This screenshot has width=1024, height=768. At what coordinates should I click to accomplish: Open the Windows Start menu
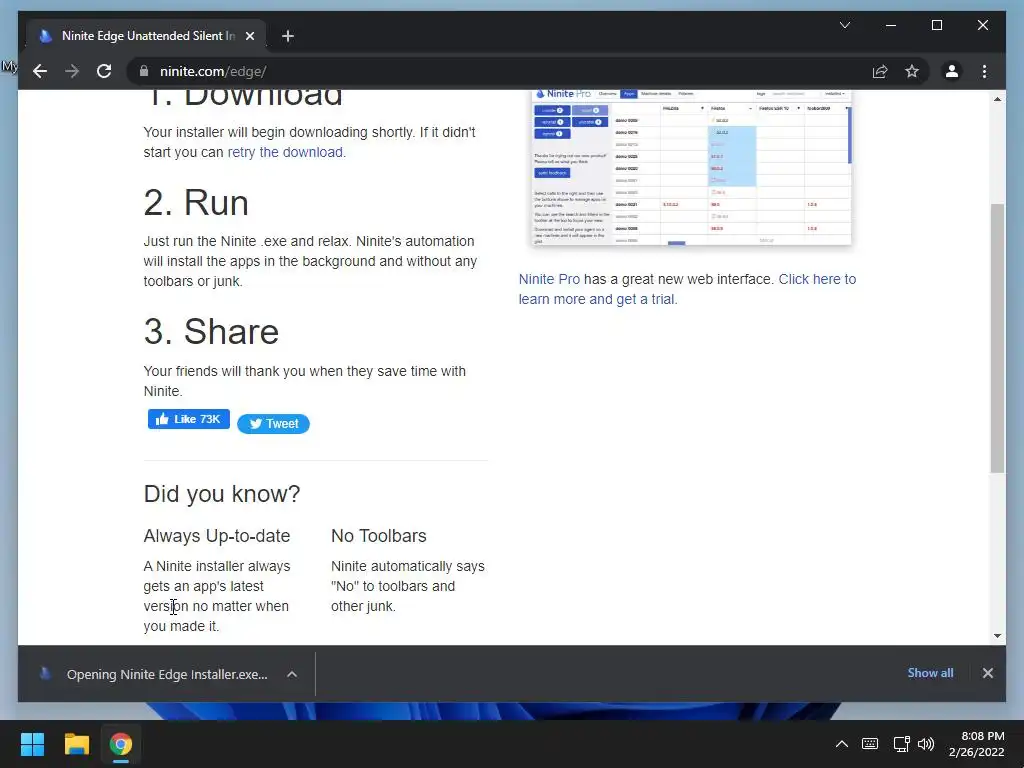tap(32, 744)
